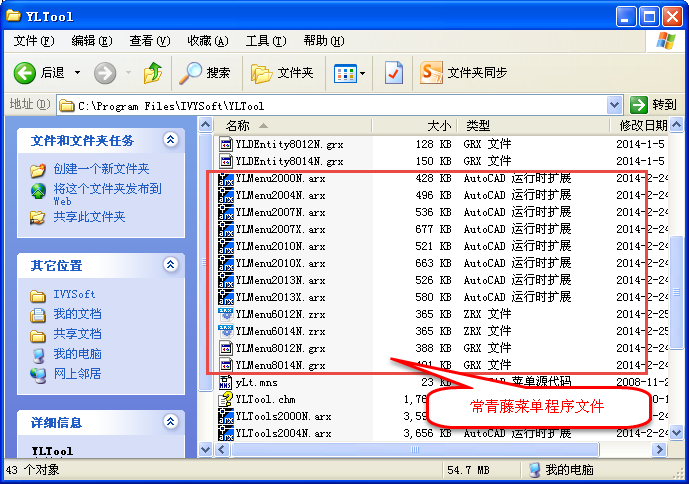Select the YLMenu2010N.arx file icon
689x484 pixels.
click(225, 246)
